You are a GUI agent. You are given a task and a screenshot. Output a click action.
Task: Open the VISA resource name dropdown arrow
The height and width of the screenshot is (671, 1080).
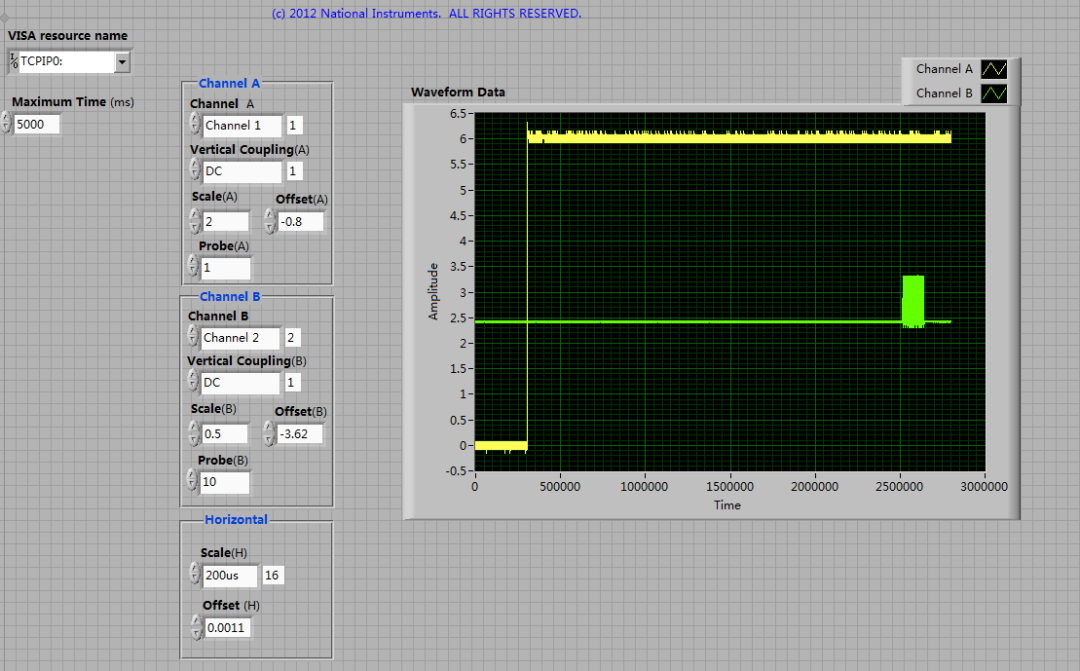pyautogui.click(x=122, y=62)
